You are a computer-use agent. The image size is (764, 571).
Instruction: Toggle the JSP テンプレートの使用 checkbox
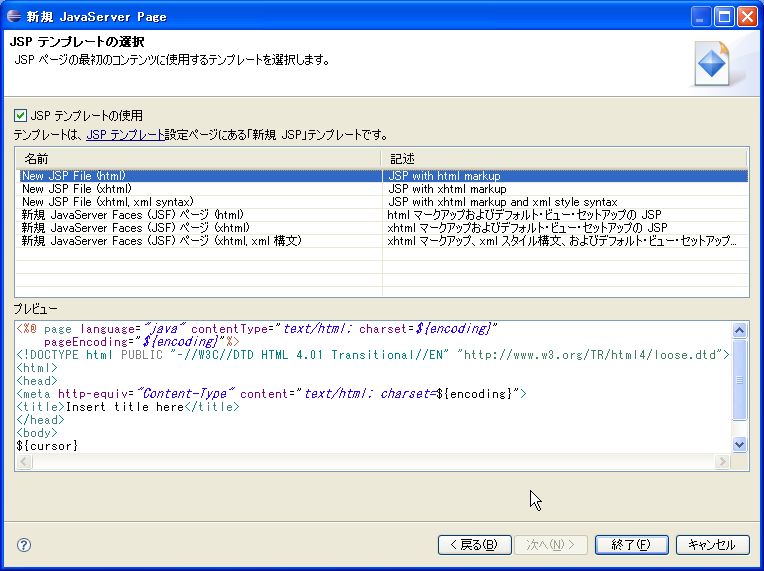pos(20,116)
